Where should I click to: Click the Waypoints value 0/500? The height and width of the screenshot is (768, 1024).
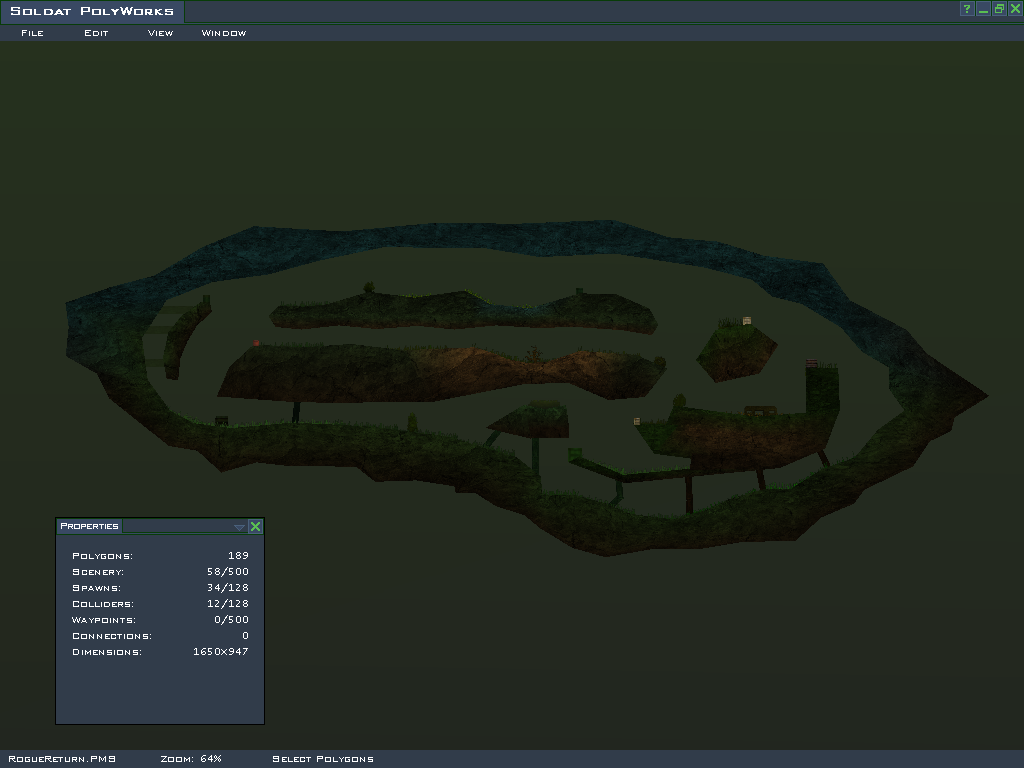point(230,620)
